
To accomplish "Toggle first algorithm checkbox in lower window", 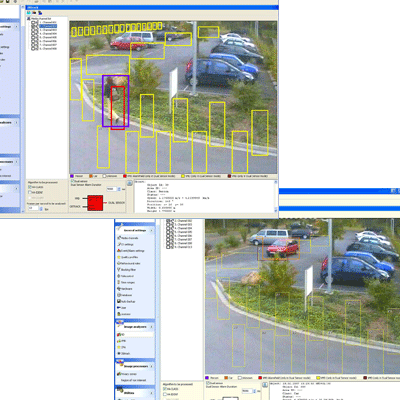I will [x=165, y=389].
